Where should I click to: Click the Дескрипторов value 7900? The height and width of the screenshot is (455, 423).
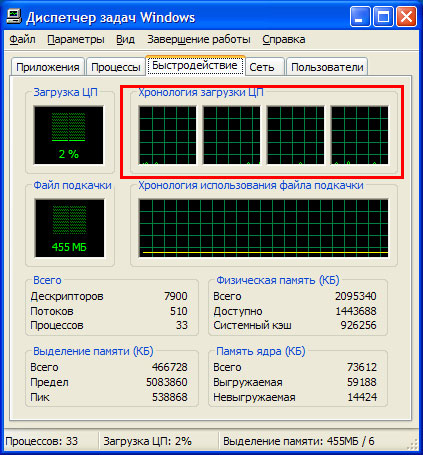tap(176, 296)
